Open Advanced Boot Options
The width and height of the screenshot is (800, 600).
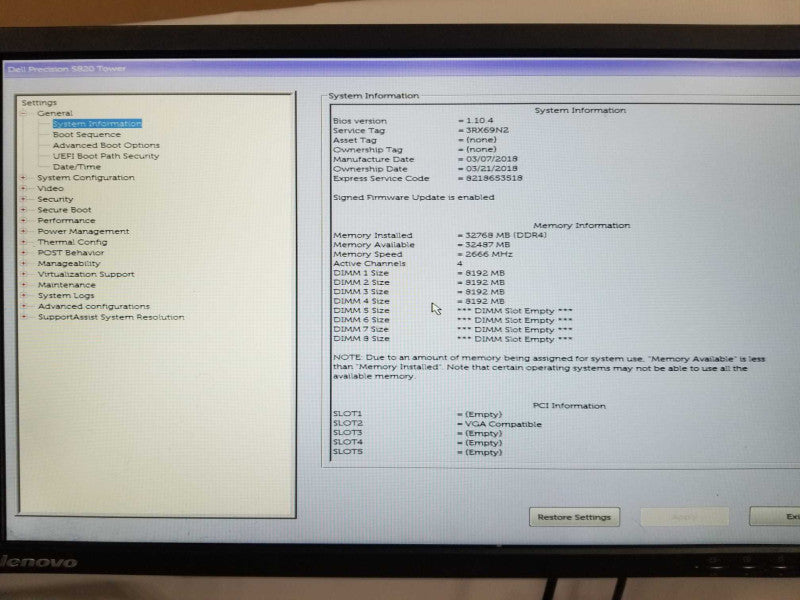106,145
